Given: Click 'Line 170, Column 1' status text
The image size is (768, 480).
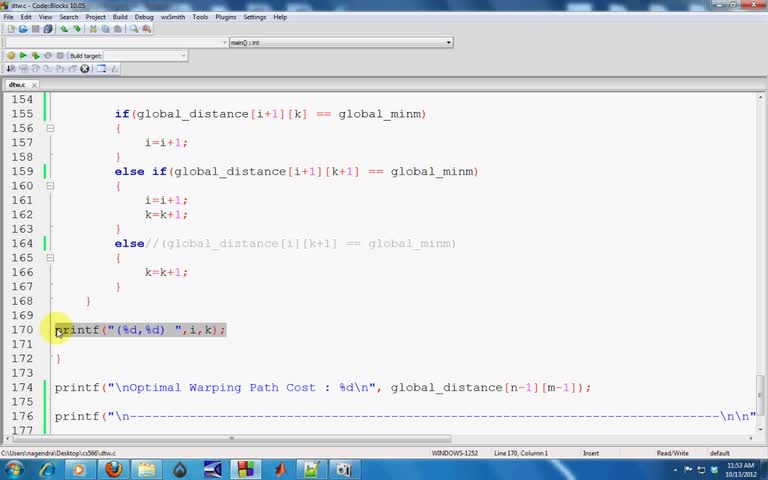Looking at the screenshot, I should pyautogui.click(x=521, y=453).
